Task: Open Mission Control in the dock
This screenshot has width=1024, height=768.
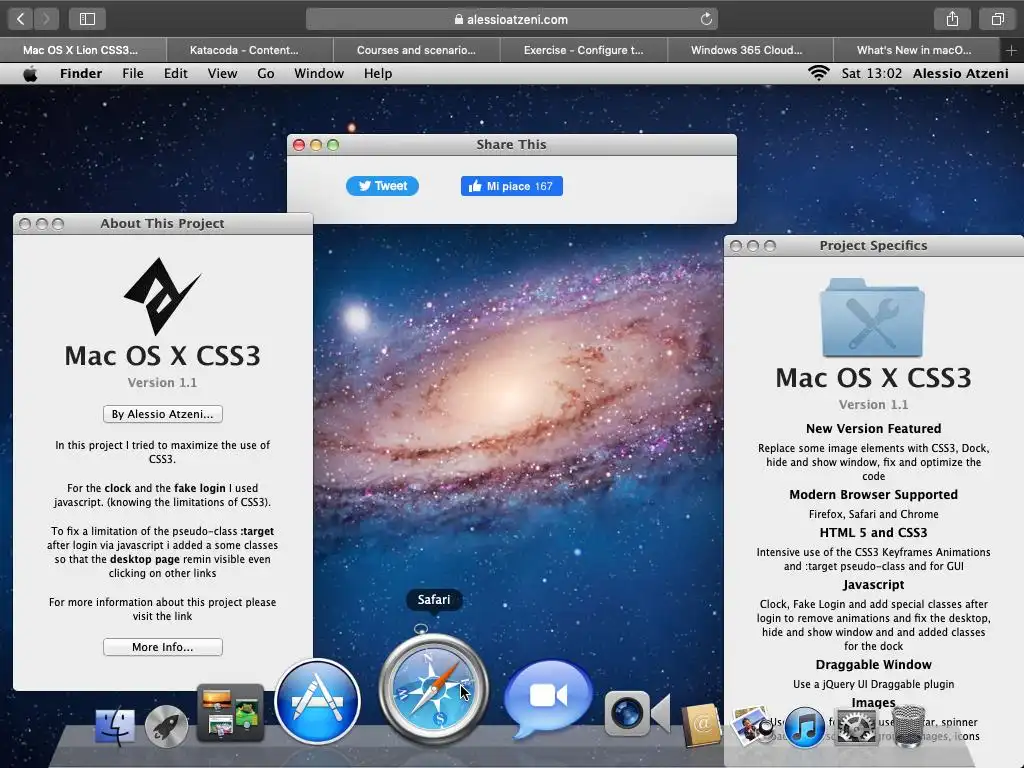Action: pos(231,713)
